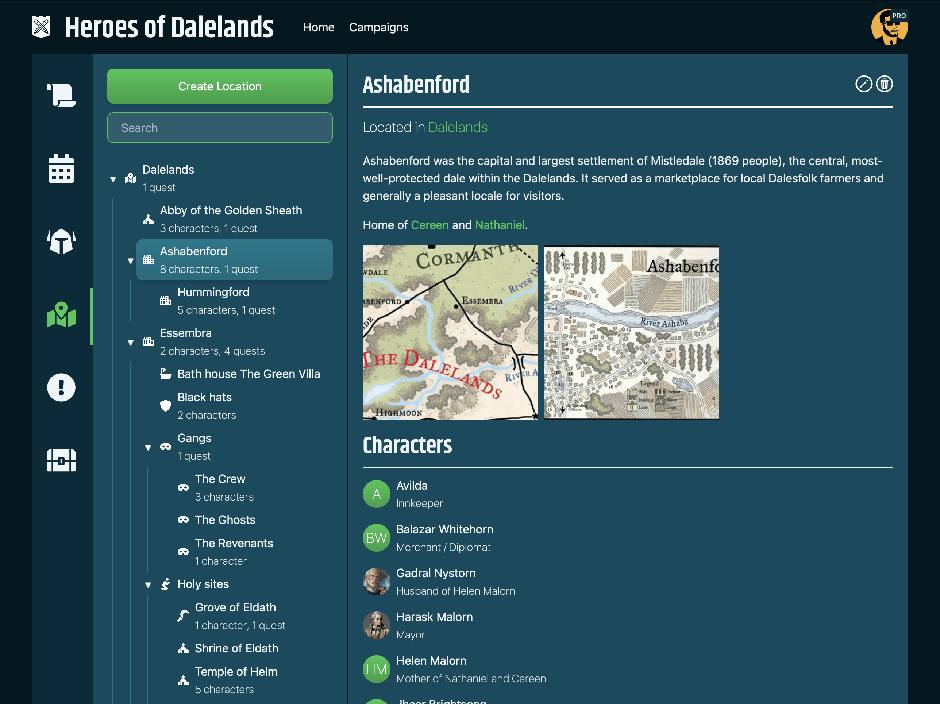The width and height of the screenshot is (940, 704).
Task: Click the trash delete icon for Ashabenford
Action: (885, 84)
